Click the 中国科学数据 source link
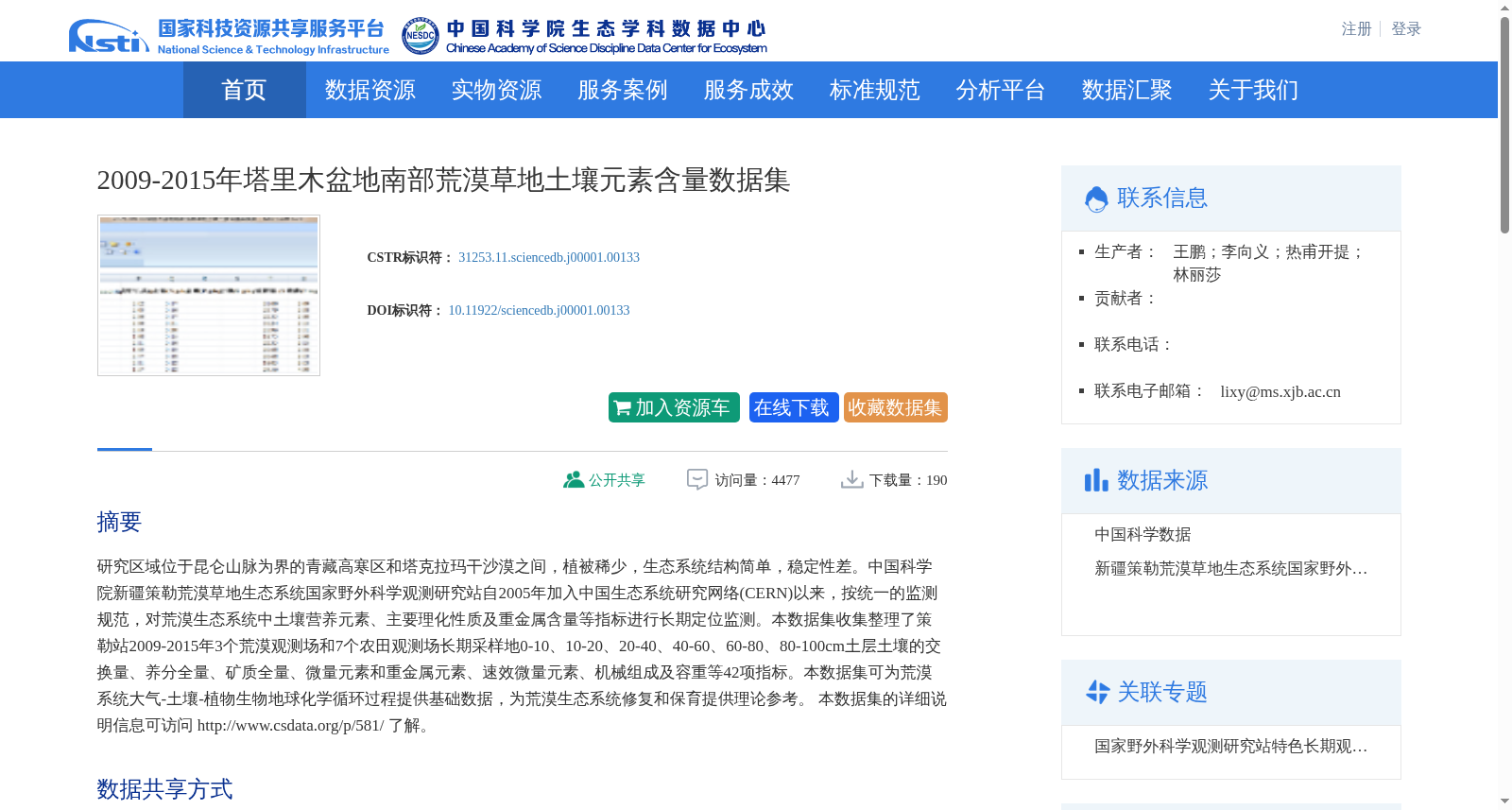 coord(1143,535)
